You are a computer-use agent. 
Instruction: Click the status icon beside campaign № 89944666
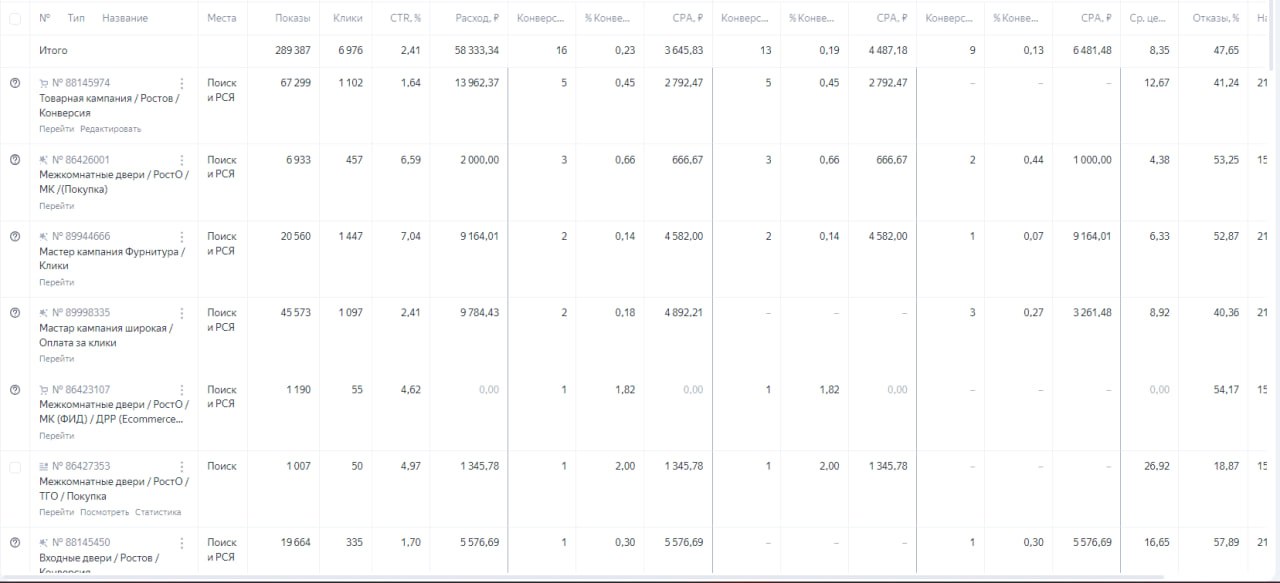point(15,237)
